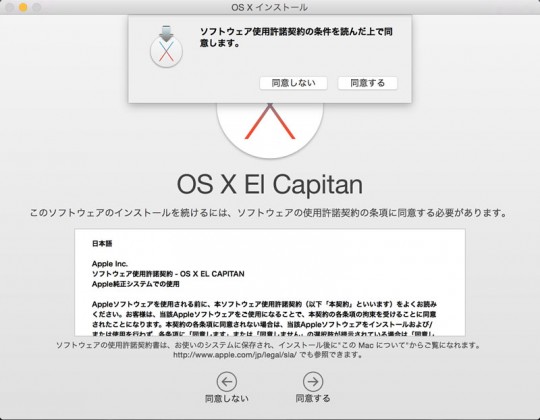Click the right-arrow circle icon for 同意する
The image size is (540, 420).
313,381
